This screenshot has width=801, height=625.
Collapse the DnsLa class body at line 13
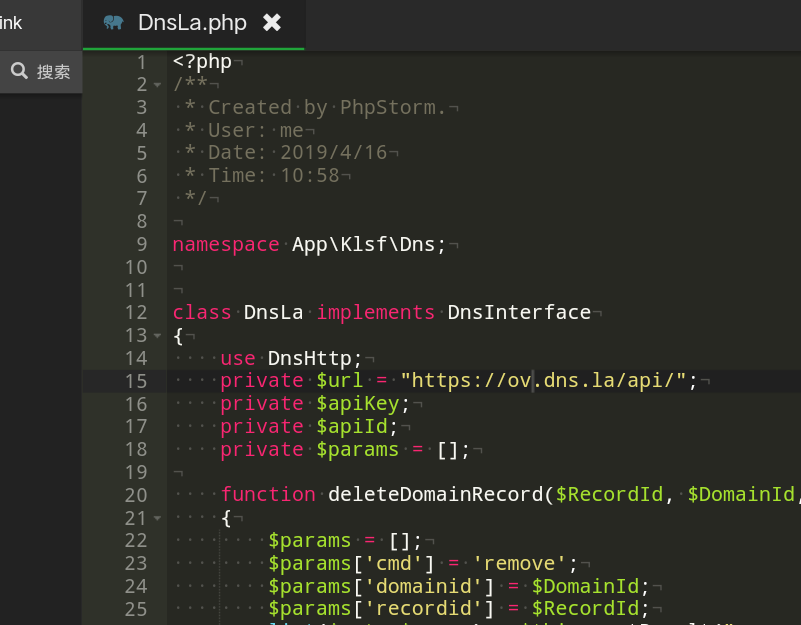click(x=157, y=336)
